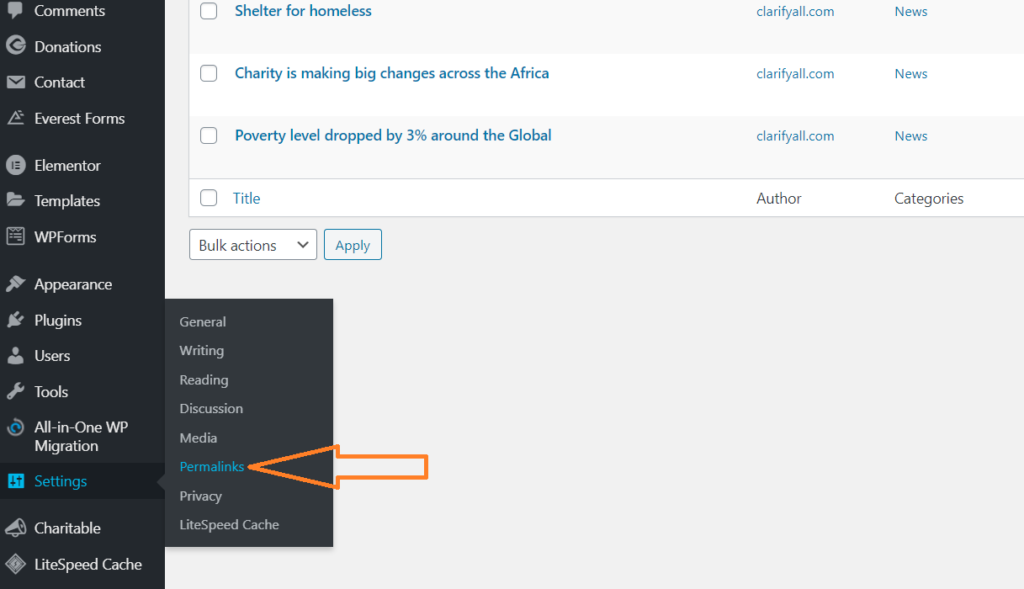1024x589 pixels.
Task: Open the Charitable menu label
Action: click(x=67, y=528)
